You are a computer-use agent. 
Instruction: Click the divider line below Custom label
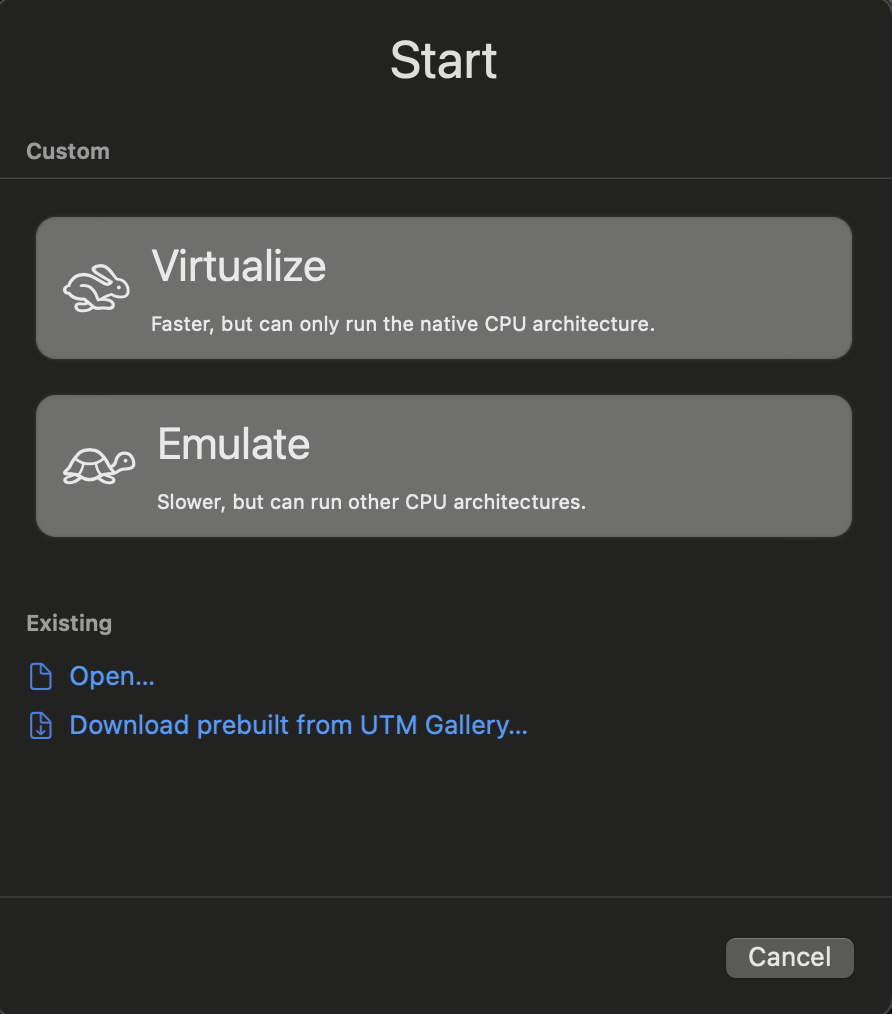pos(446,179)
